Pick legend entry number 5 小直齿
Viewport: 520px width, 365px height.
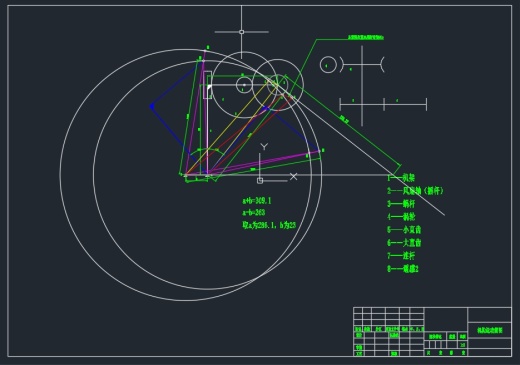pos(404,230)
